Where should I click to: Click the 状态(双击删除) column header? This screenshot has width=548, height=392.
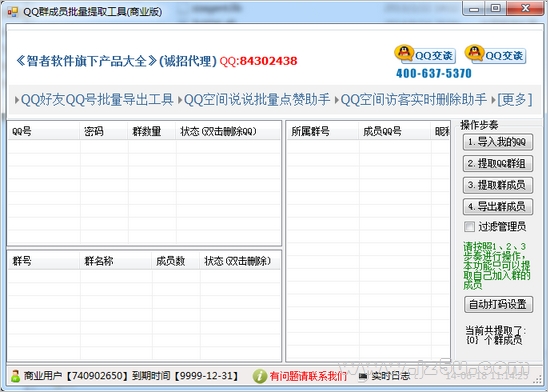click(240, 261)
